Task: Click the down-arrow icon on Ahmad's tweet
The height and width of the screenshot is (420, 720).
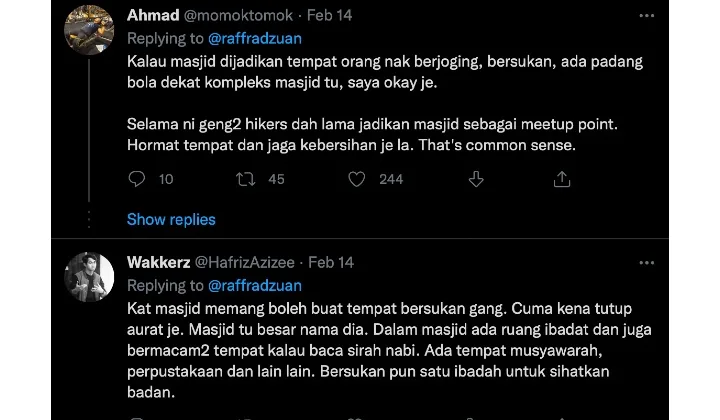Action: 475,179
